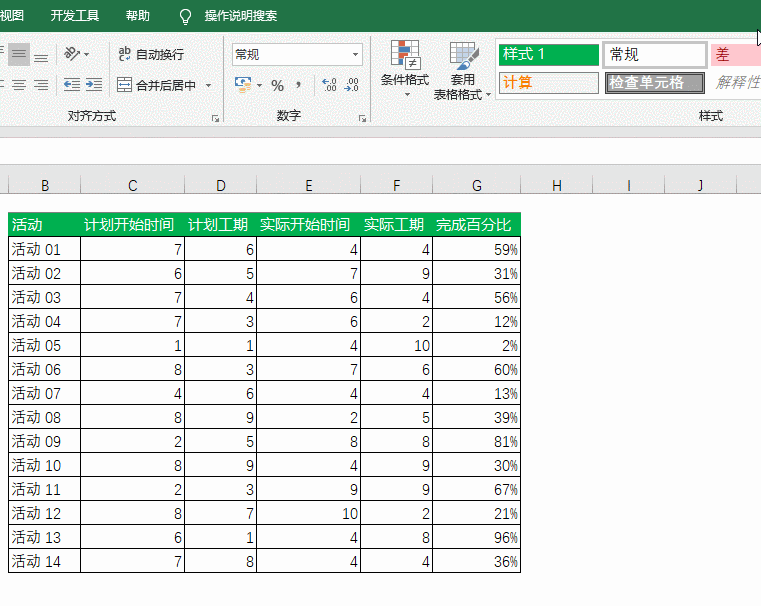Select the 67% cell of 活动 11

coord(477,489)
